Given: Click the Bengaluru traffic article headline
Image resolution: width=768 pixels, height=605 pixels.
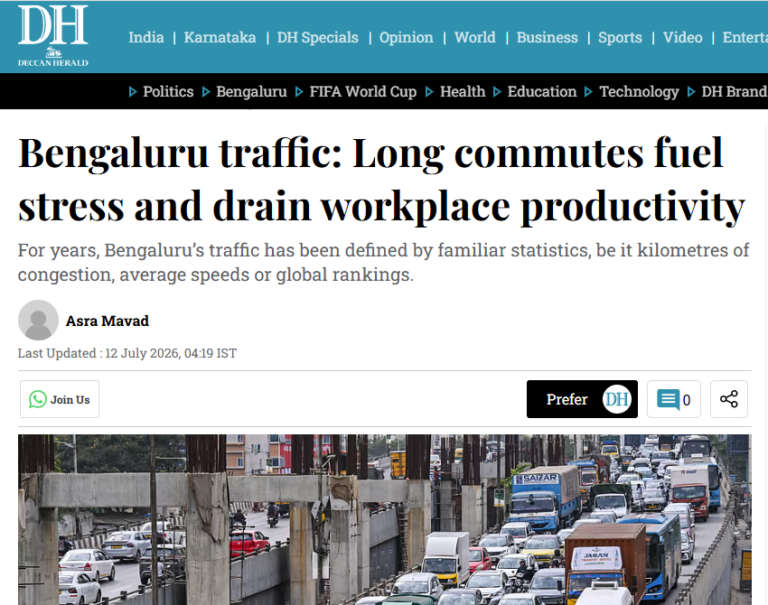Looking at the screenshot, I should coord(382,180).
